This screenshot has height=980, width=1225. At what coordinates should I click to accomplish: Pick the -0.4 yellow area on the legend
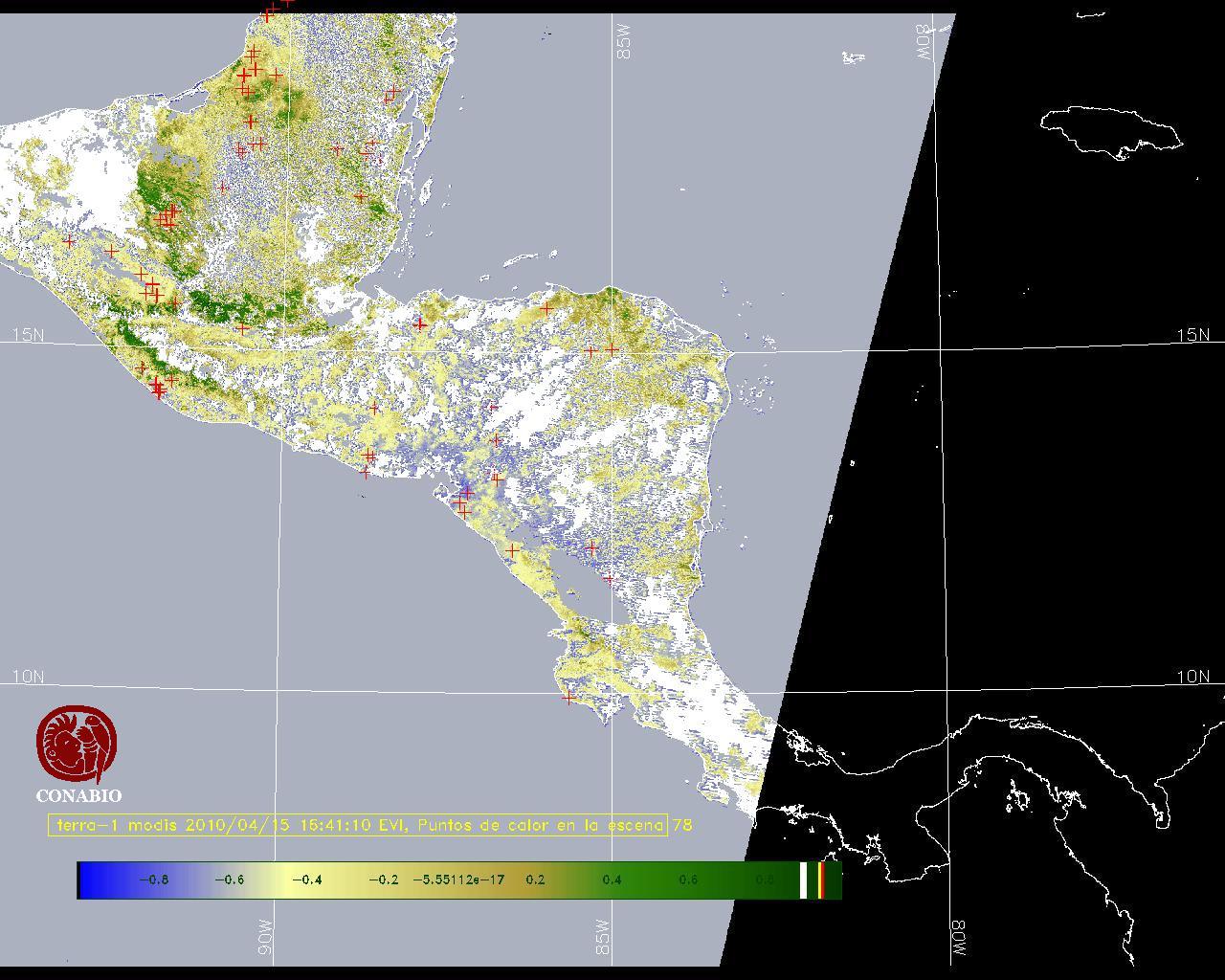(x=306, y=880)
